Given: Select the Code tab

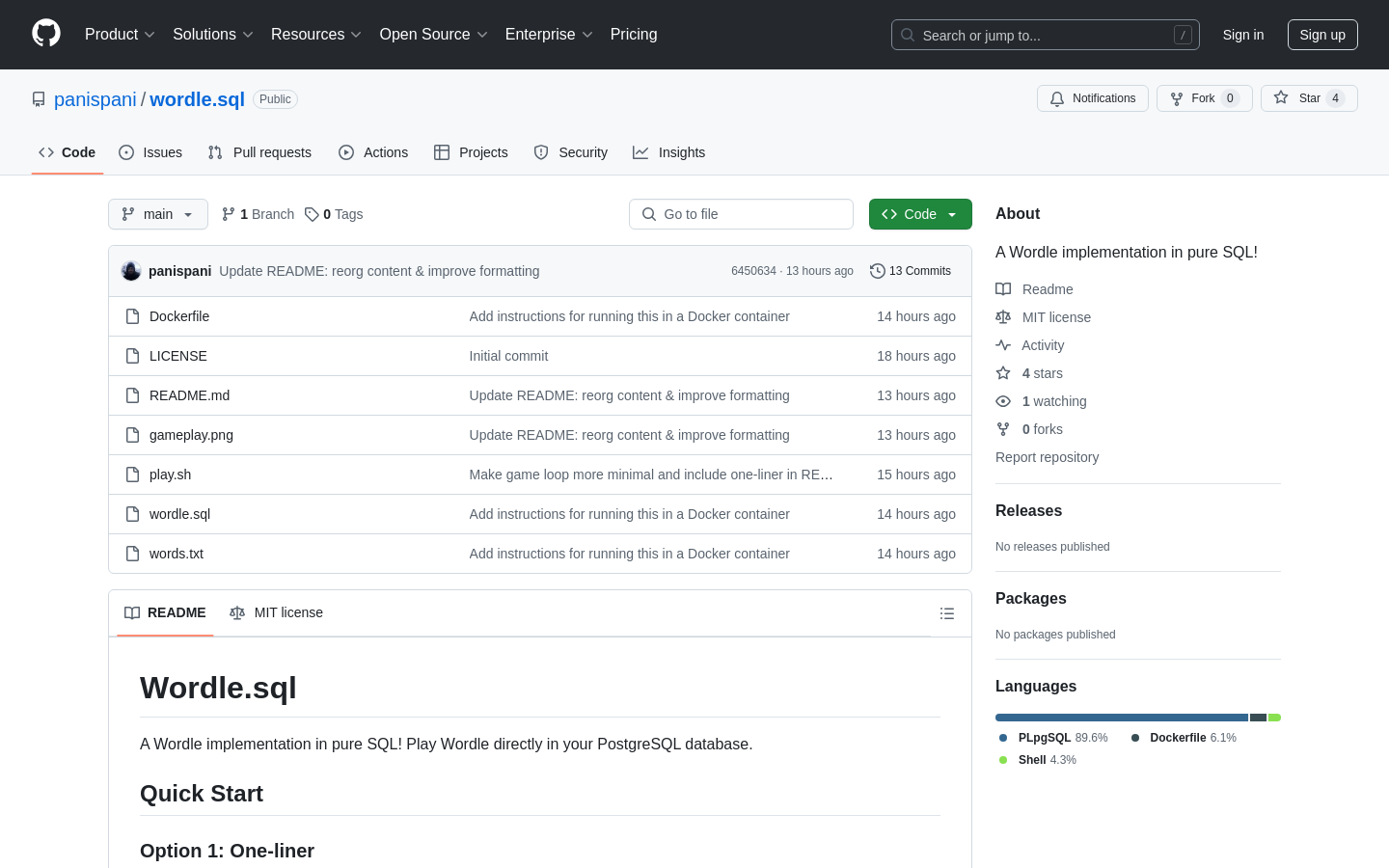Looking at the screenshot, I should (x=68, y=152).
